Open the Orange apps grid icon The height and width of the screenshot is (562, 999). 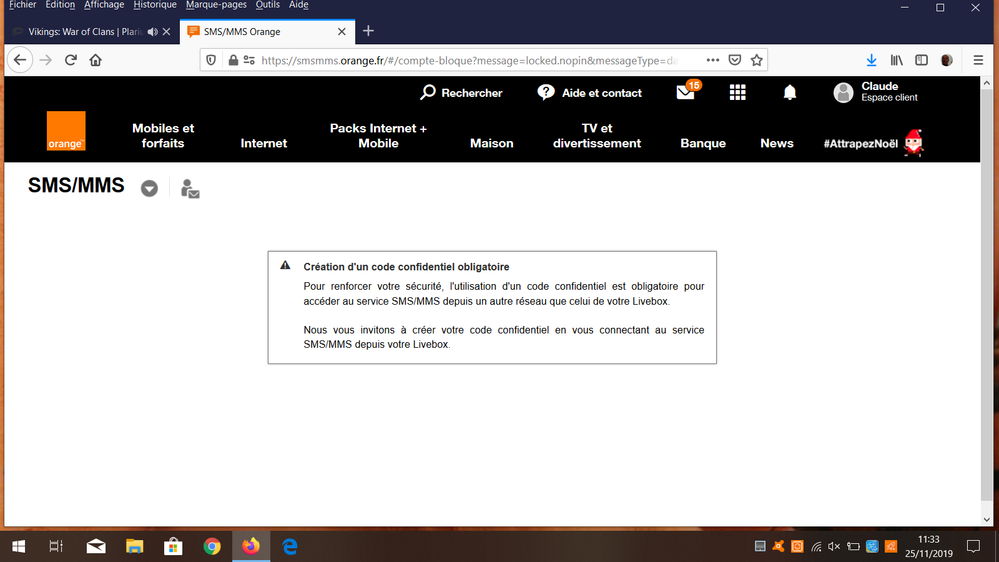tap(738, 92)
